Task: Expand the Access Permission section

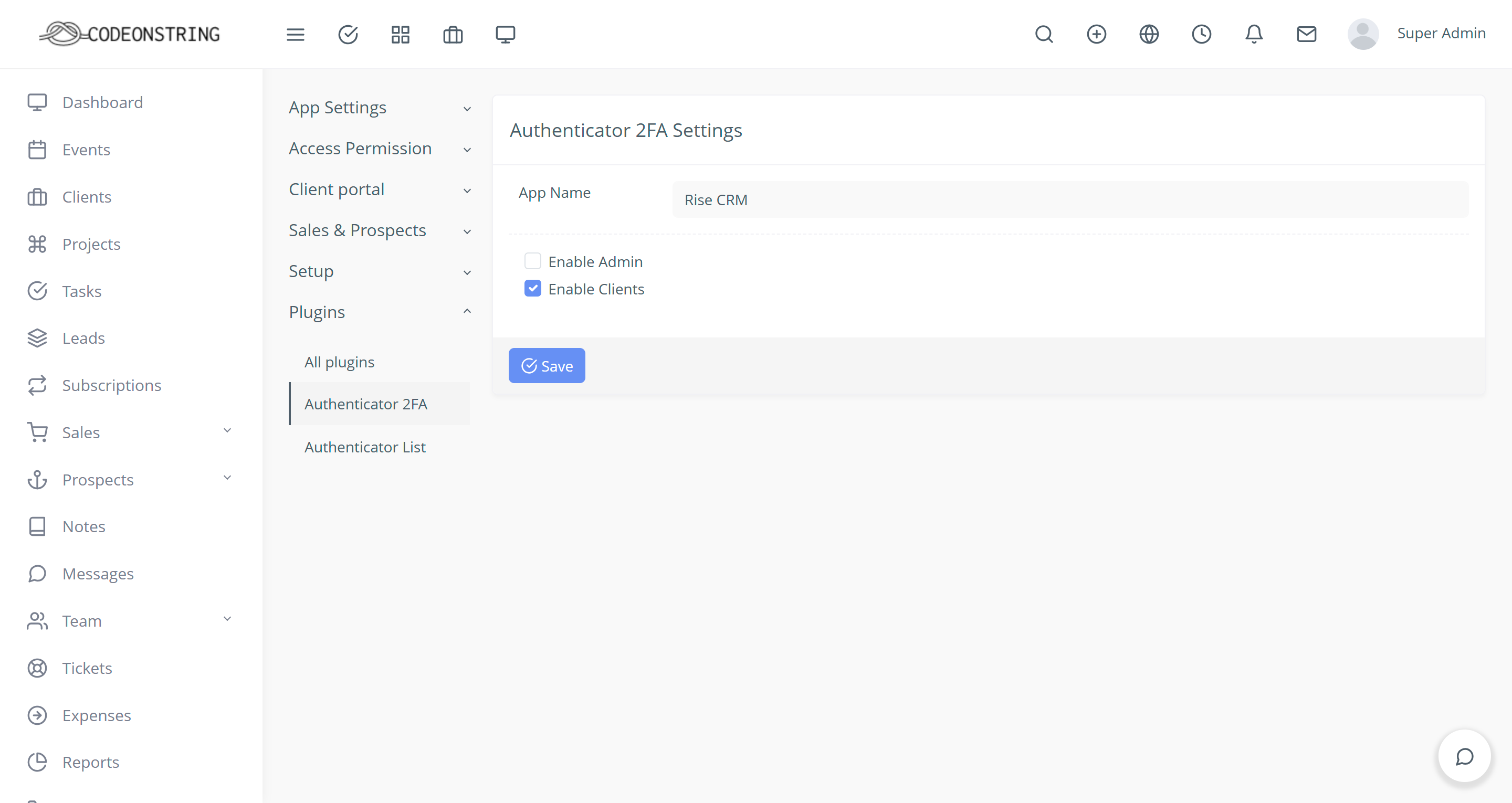Action: pyautogui.click(x=379, y=149)
